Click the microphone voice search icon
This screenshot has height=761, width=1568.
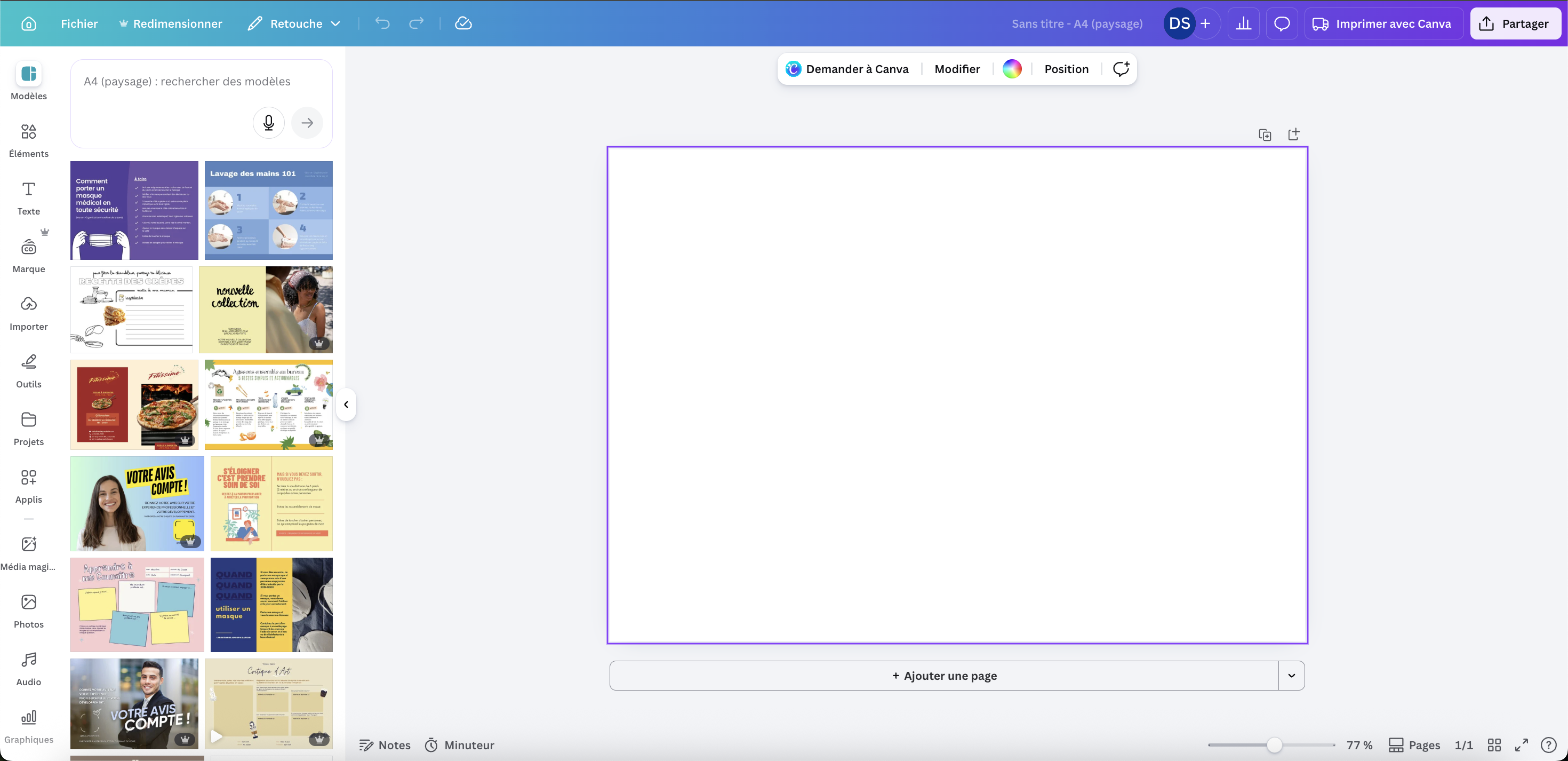click(x=268, y=122)
